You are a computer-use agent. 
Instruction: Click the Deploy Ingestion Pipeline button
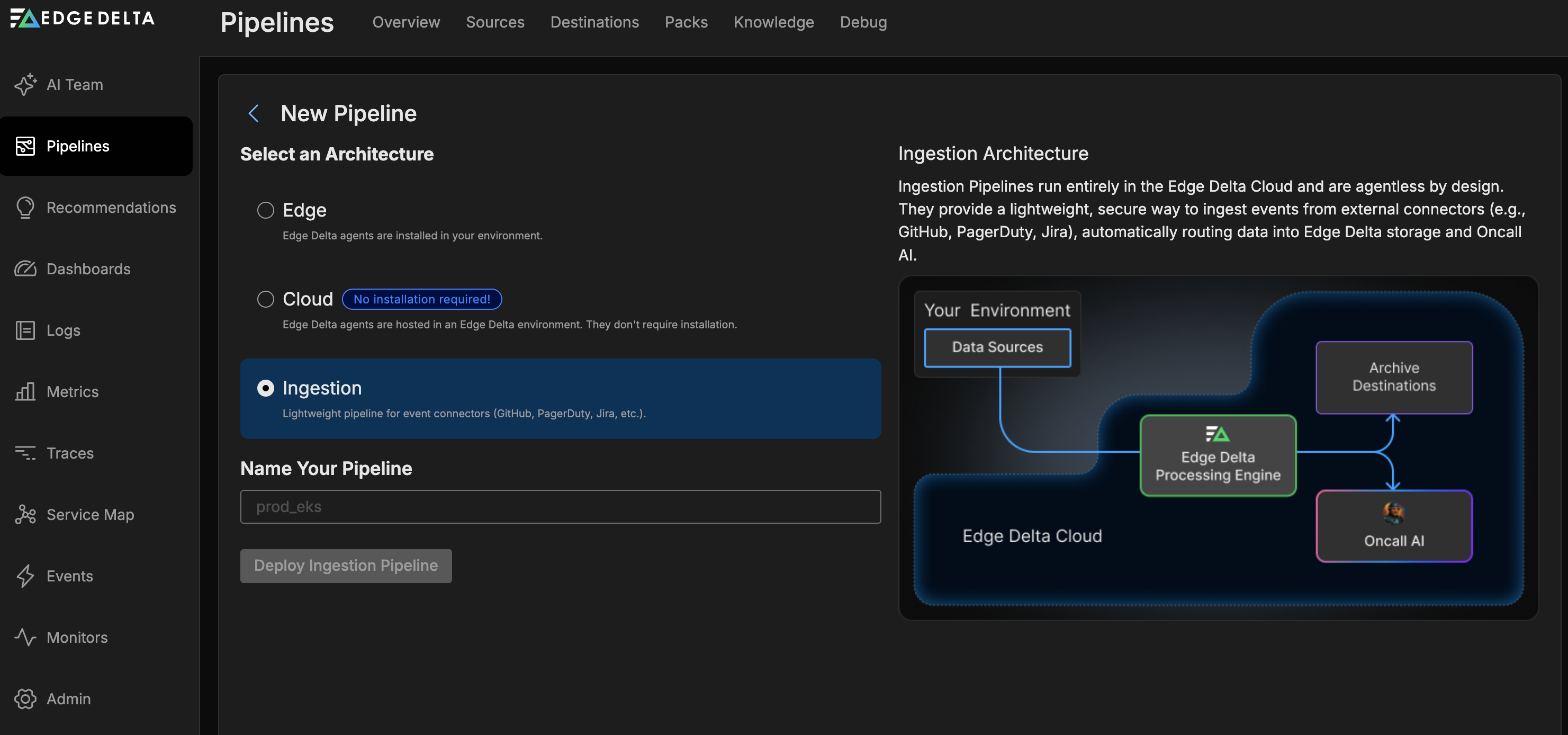pyautogui.click(x=346, y=565)
